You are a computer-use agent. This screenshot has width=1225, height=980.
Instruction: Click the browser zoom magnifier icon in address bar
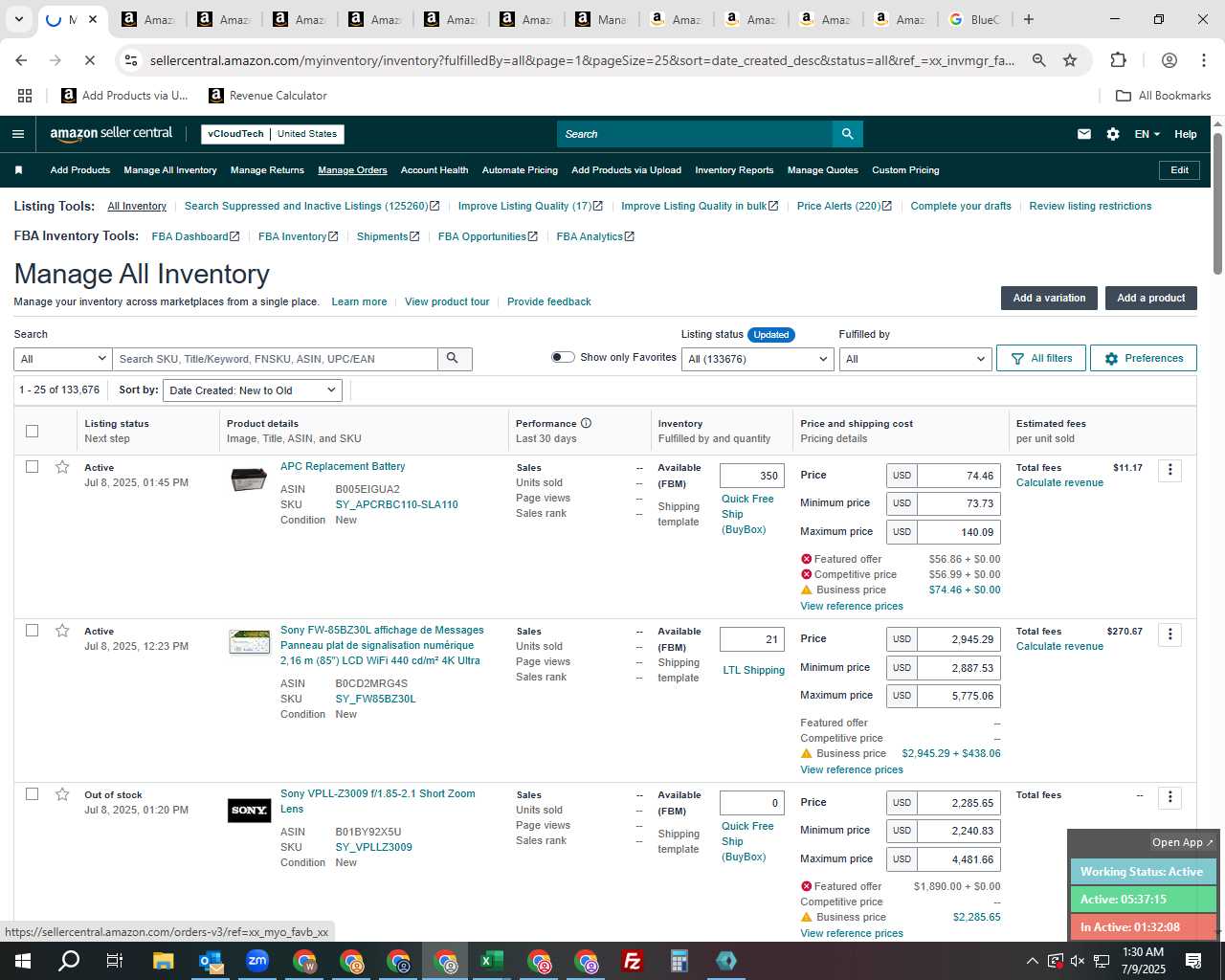click(x=1038, y=60)
